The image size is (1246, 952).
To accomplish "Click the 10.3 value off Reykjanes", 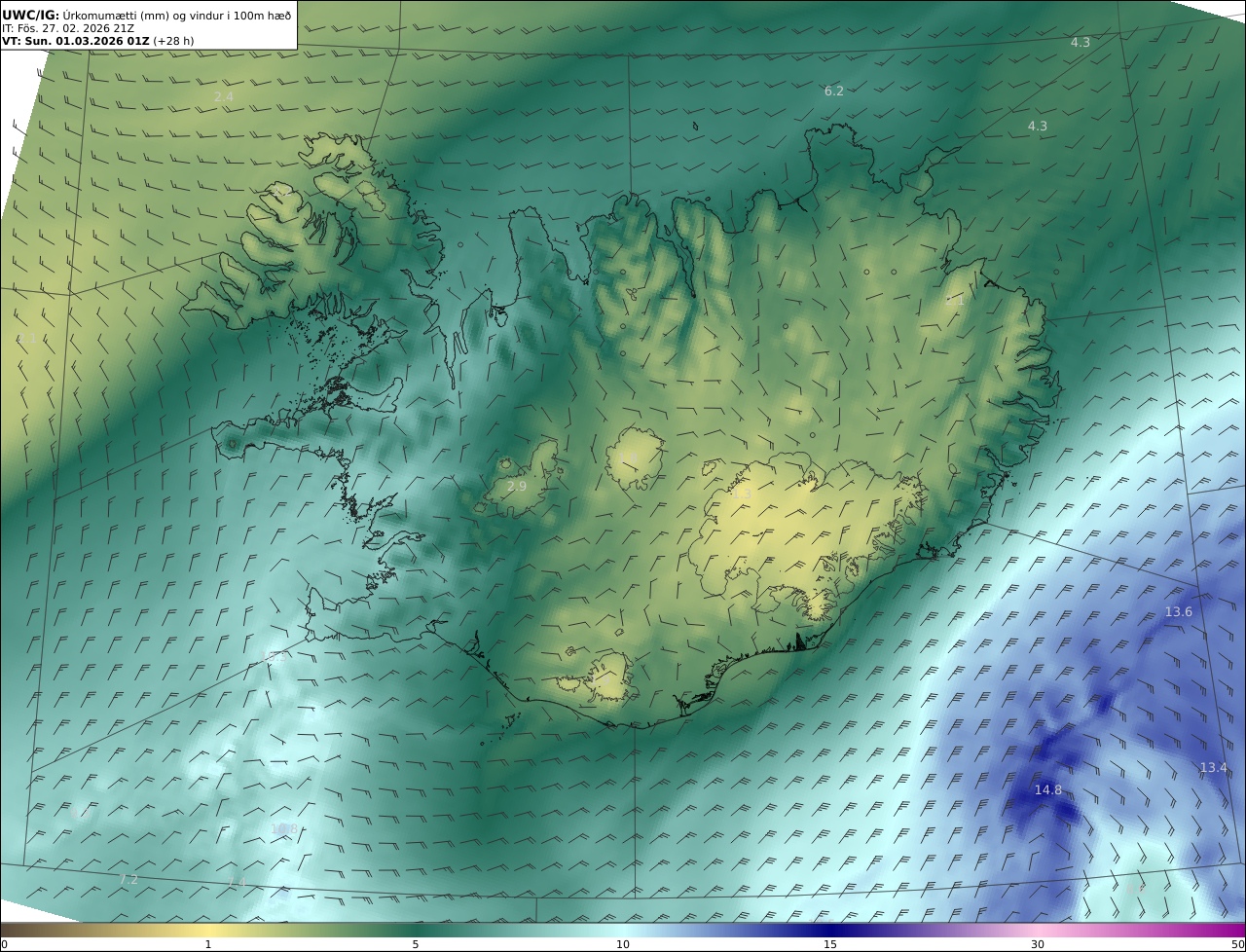I will [x=274, y=656].
